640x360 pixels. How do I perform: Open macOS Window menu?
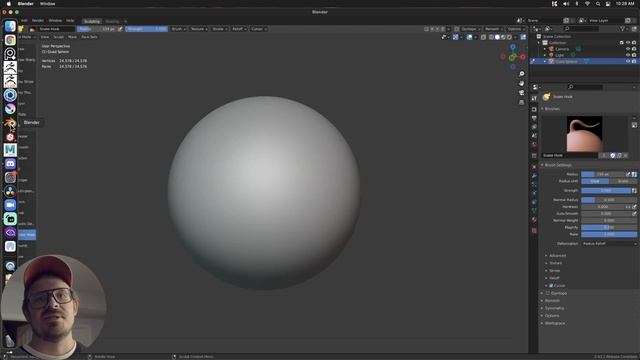pyautogui.click(x=47, y=4)
